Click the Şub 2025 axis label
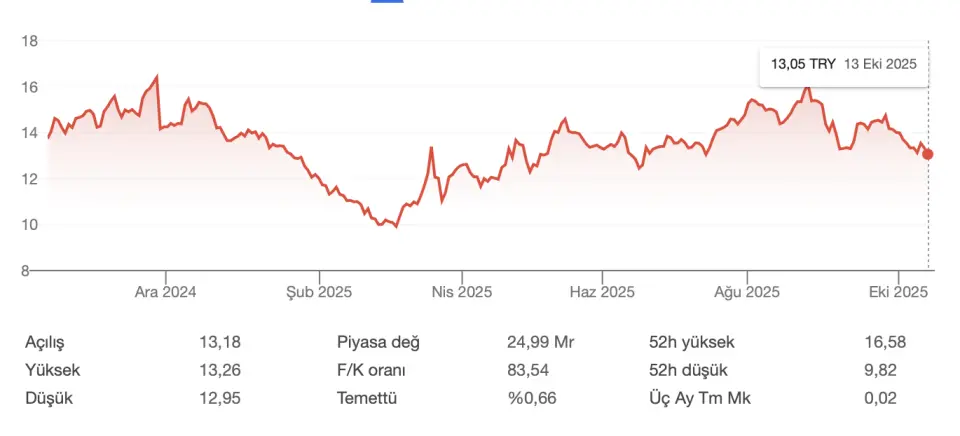Screen dimensions: 960x436 click(320, 292)
